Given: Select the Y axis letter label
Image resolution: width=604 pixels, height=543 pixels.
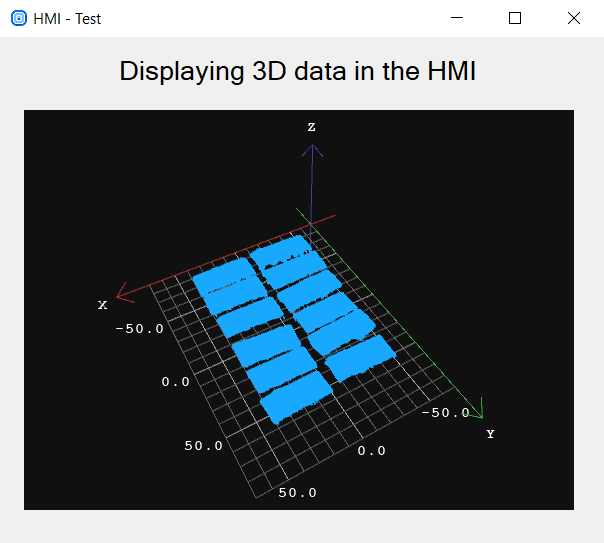Looking at the screenshot, I should pyautogui.click(x=490, y=434).
